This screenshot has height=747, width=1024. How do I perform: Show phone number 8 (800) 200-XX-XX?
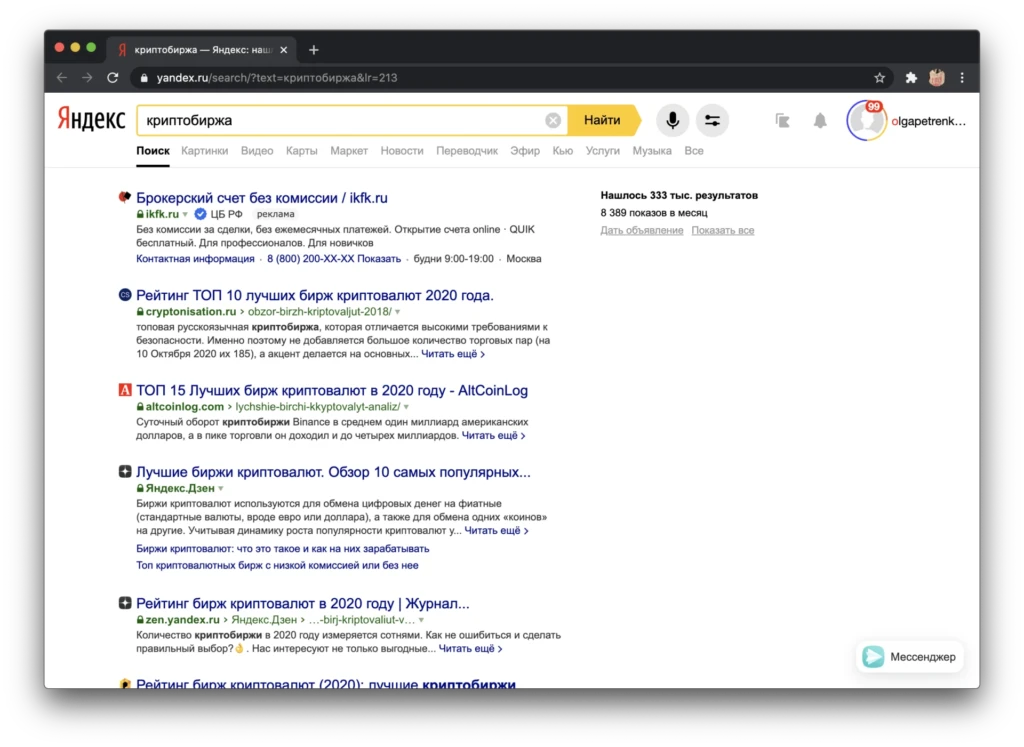pyautogui.click(x=333, y=259)
